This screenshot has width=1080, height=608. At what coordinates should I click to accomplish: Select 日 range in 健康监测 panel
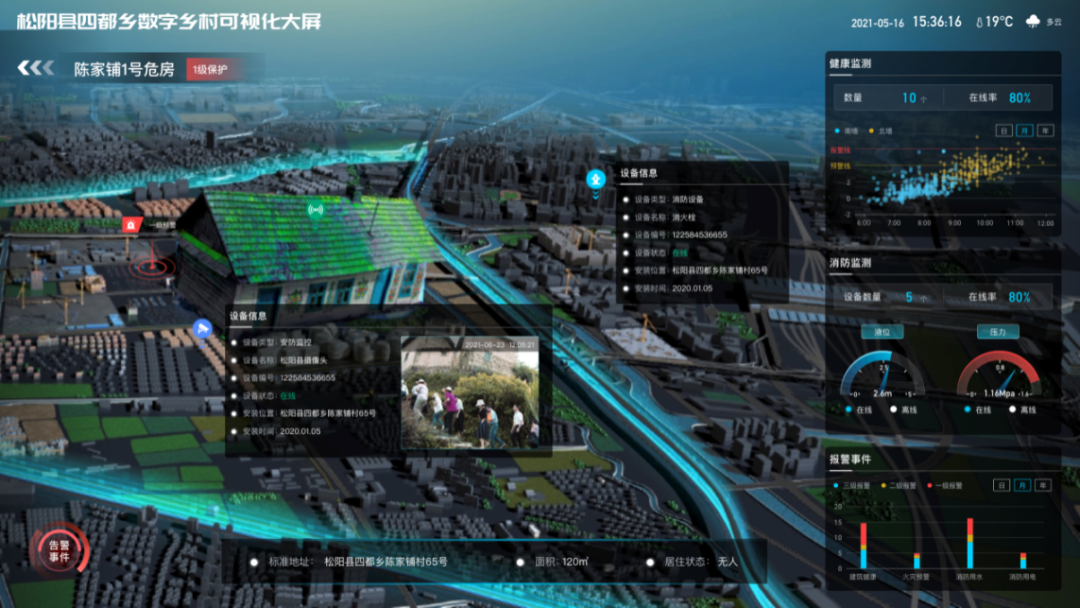(1003, 131)
